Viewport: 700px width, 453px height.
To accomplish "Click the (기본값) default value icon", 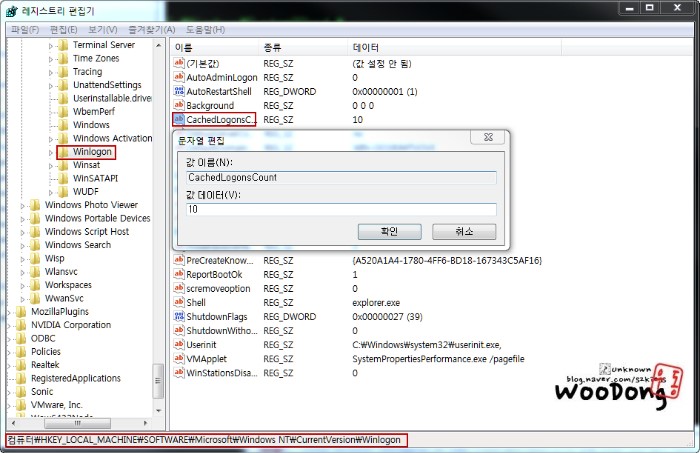I will coord(179,63).
